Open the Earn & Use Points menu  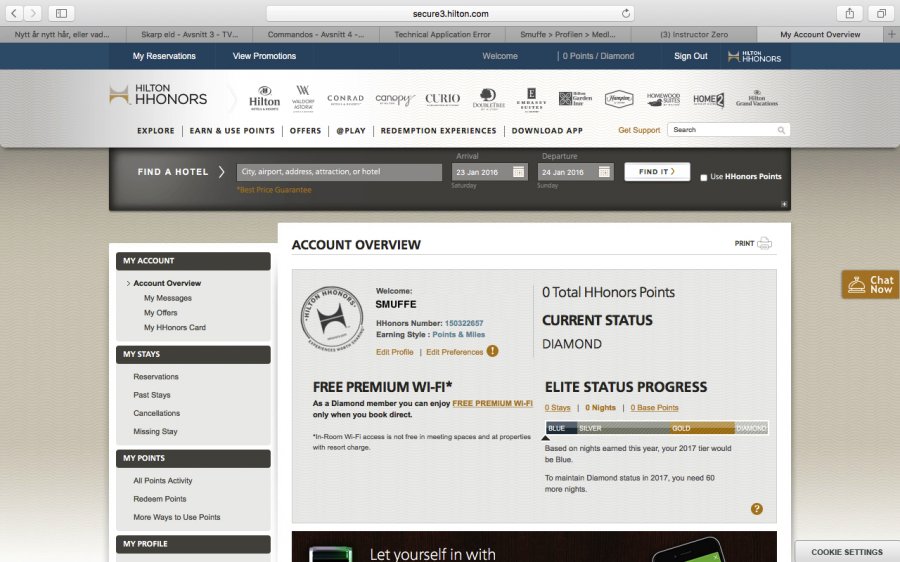click(232, 131)
